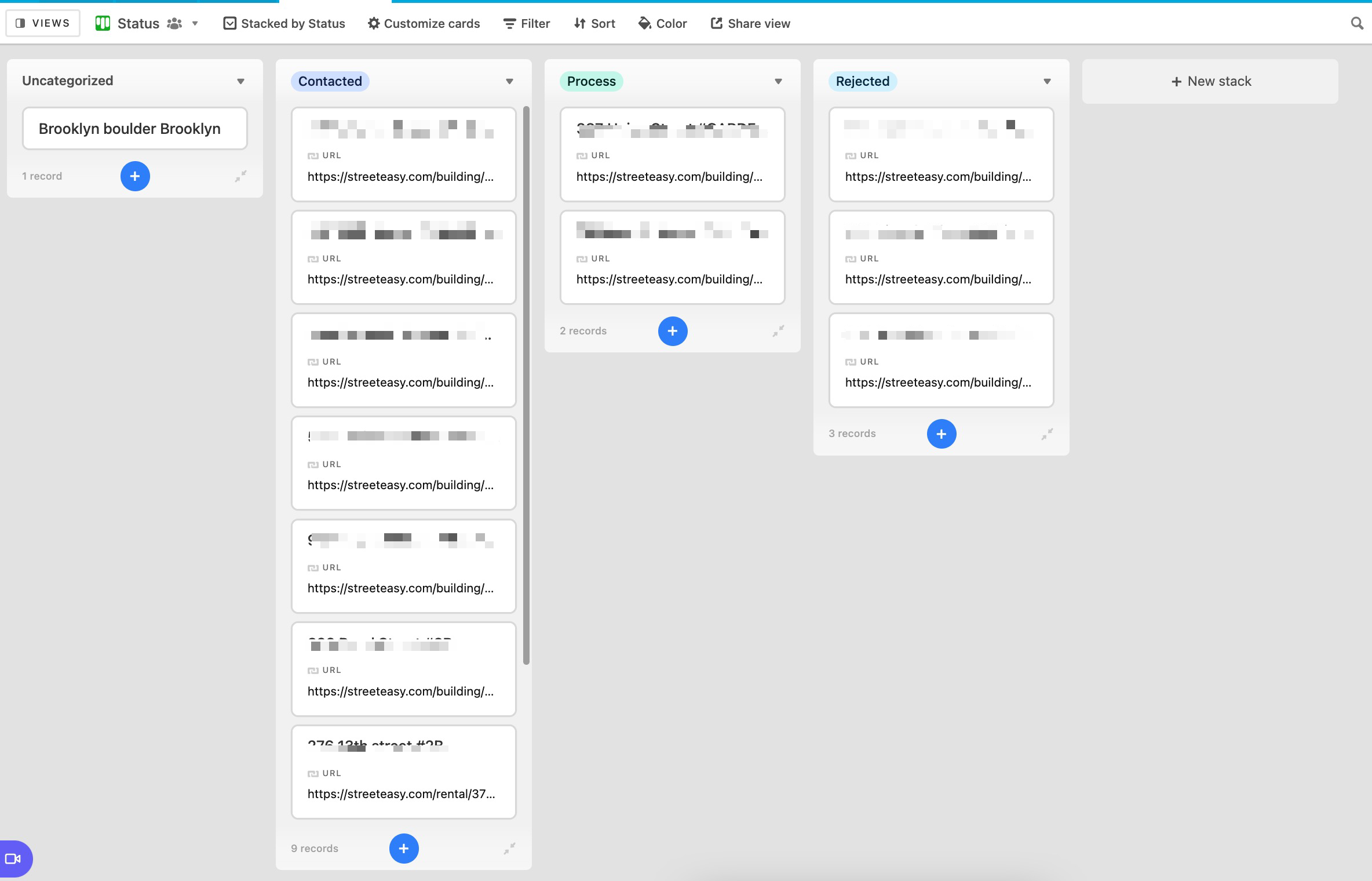This screenshot has height=881, width=1372.
Task: Collapse the Rejected stack with the arrows icon
Action: pyautogui.click(x=1047, y=434)
